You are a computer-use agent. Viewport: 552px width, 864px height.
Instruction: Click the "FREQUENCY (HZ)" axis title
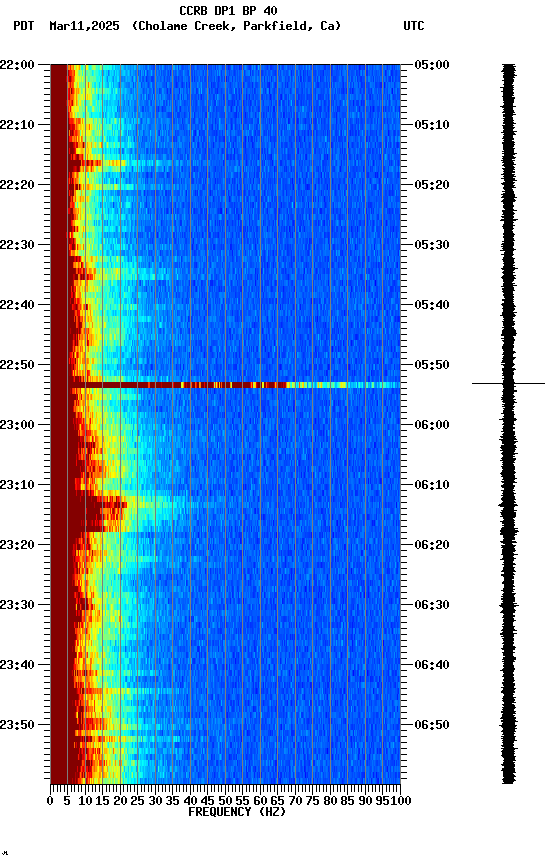click(237, 813)
